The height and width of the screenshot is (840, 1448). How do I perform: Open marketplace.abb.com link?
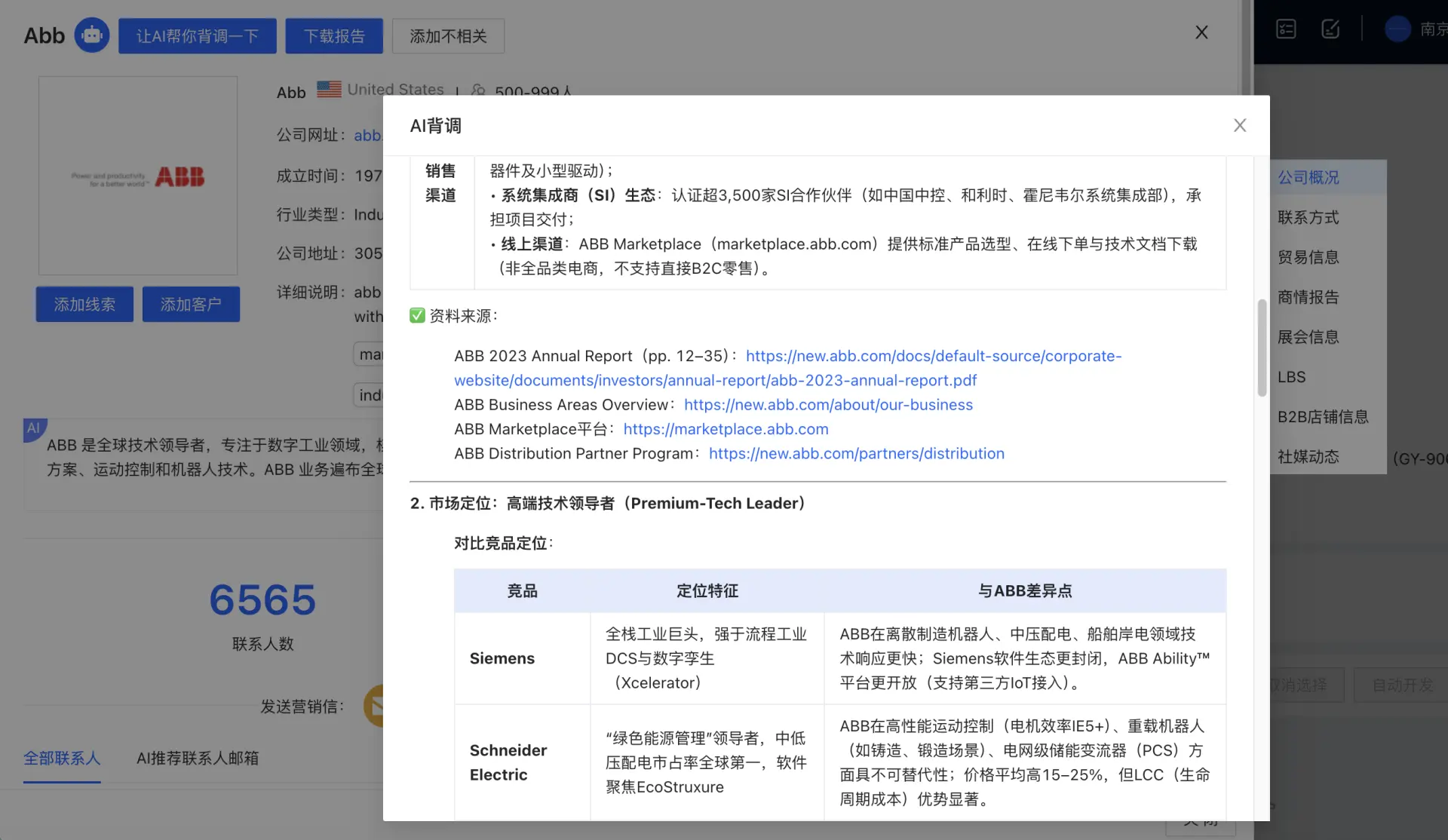click(x=726, y=429)
